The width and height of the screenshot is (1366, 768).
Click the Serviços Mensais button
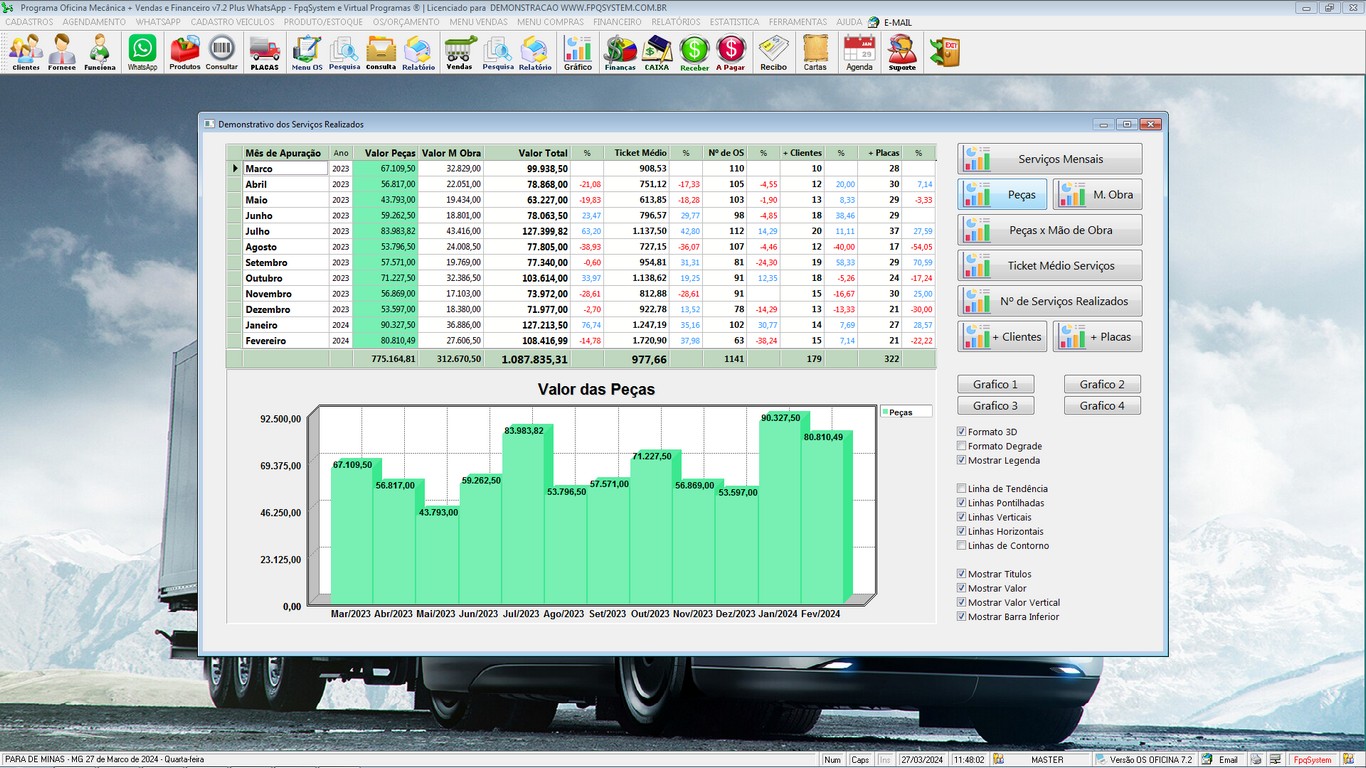[1050, 159]
